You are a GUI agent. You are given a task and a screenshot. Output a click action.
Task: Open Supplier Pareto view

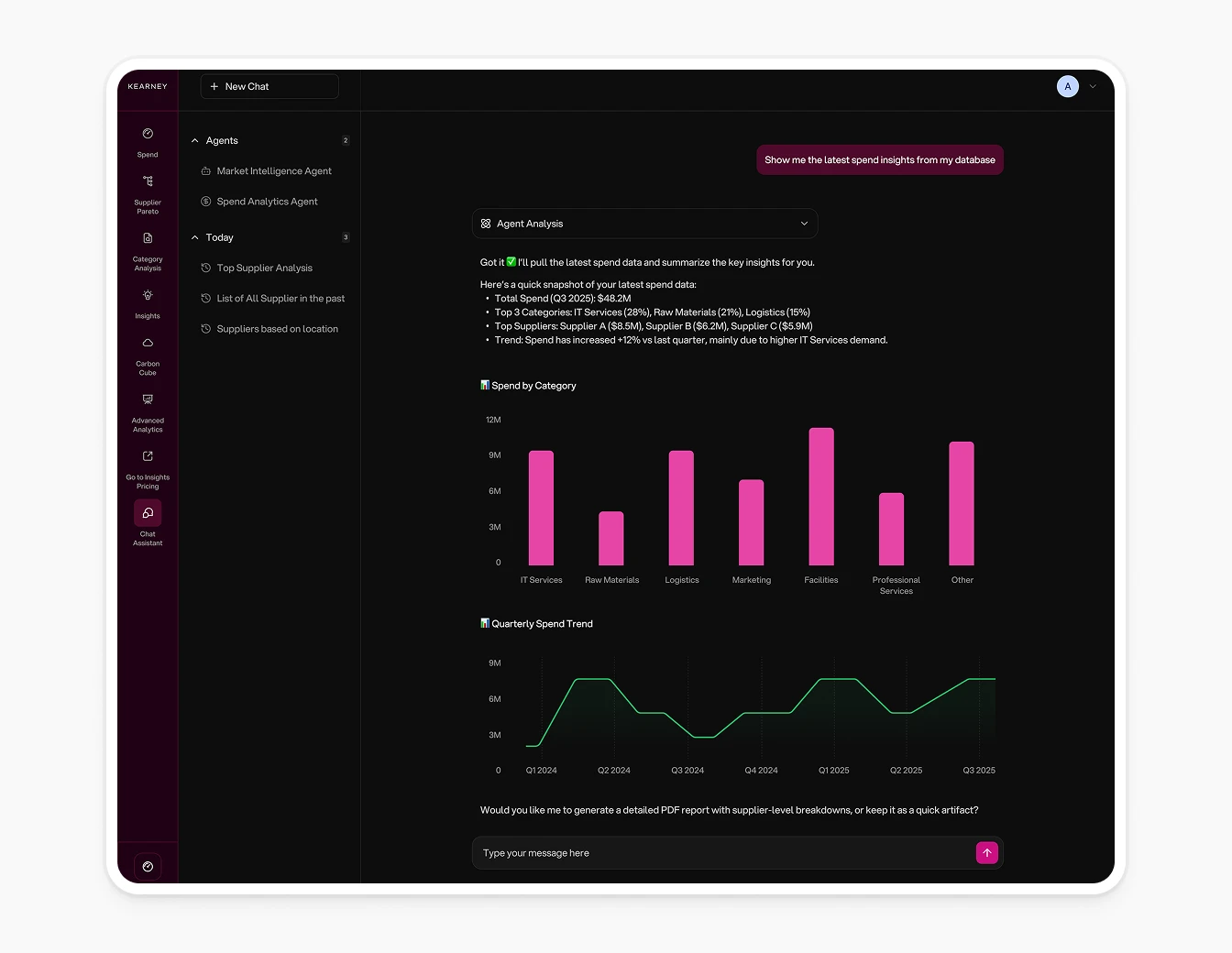148,182
